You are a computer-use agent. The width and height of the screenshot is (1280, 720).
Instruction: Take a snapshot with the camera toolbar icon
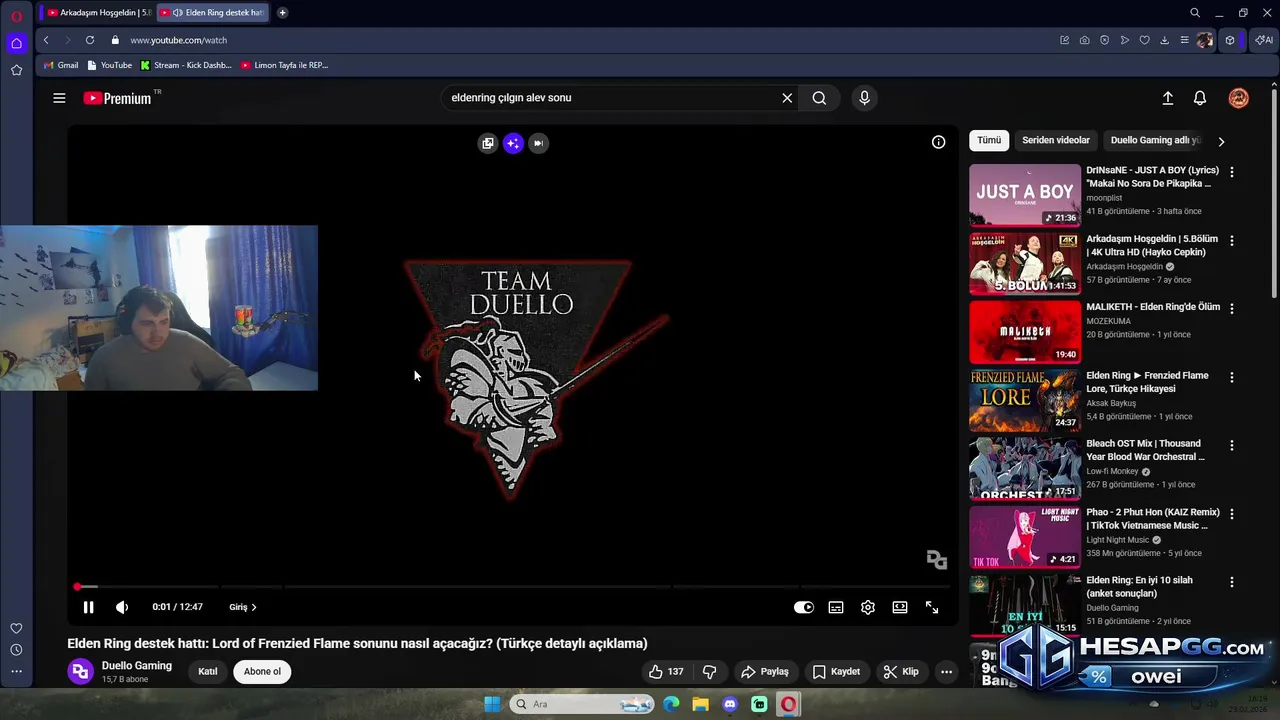pyautogui.click(x=1085, y=40)
